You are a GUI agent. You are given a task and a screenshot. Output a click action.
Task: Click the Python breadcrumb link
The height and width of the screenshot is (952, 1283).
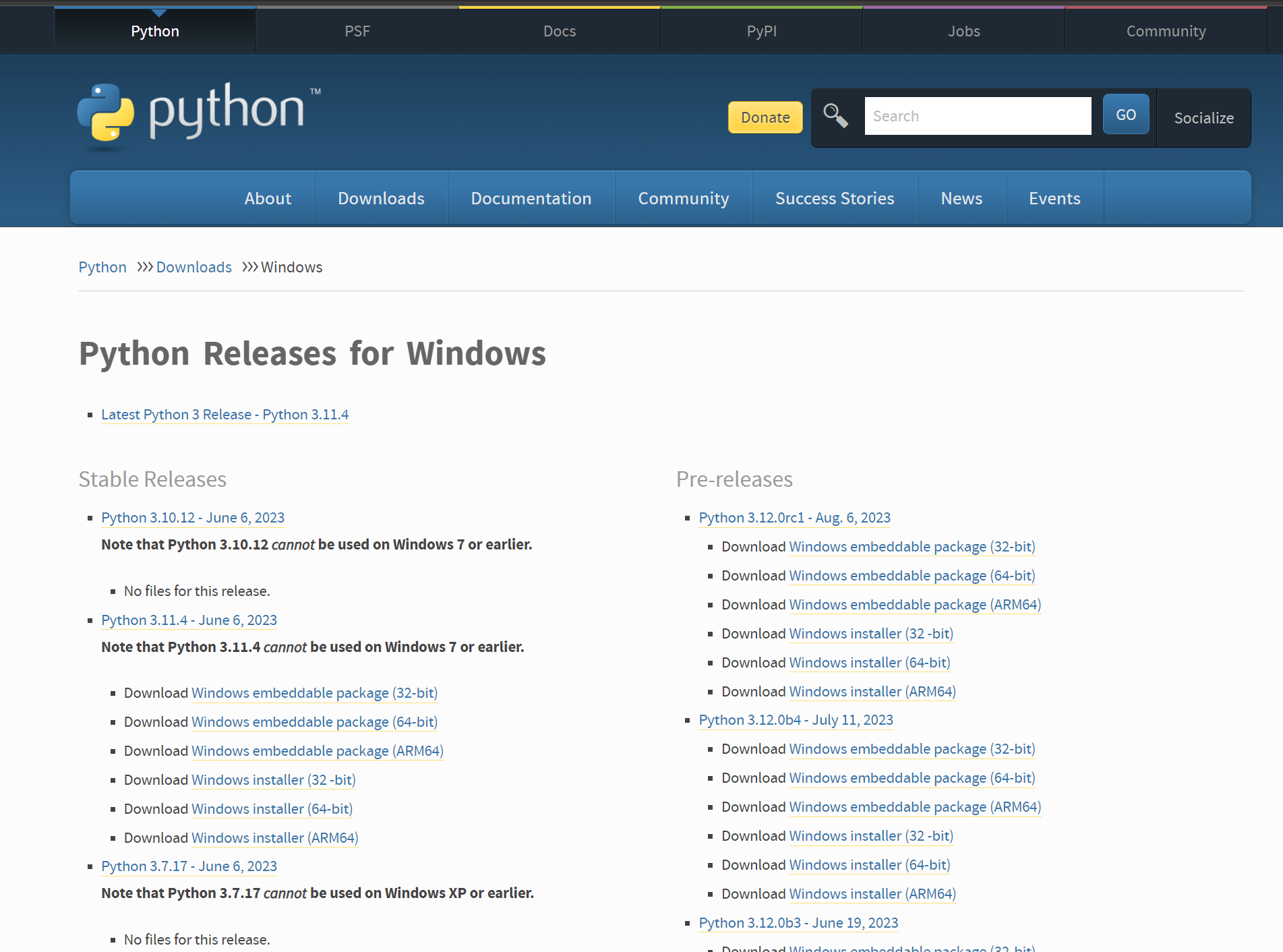point(102,267)
